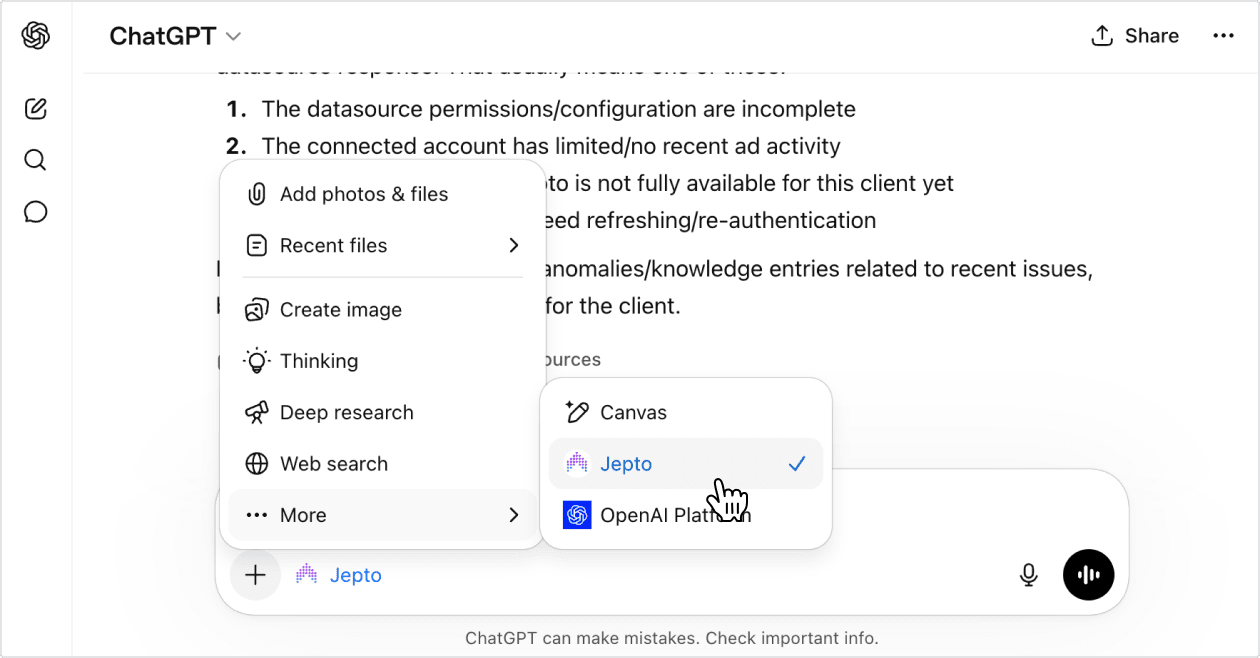Select Canvas in the submenu
The width and height of the screenshot is (1260, 658).
tap(686, 412)
